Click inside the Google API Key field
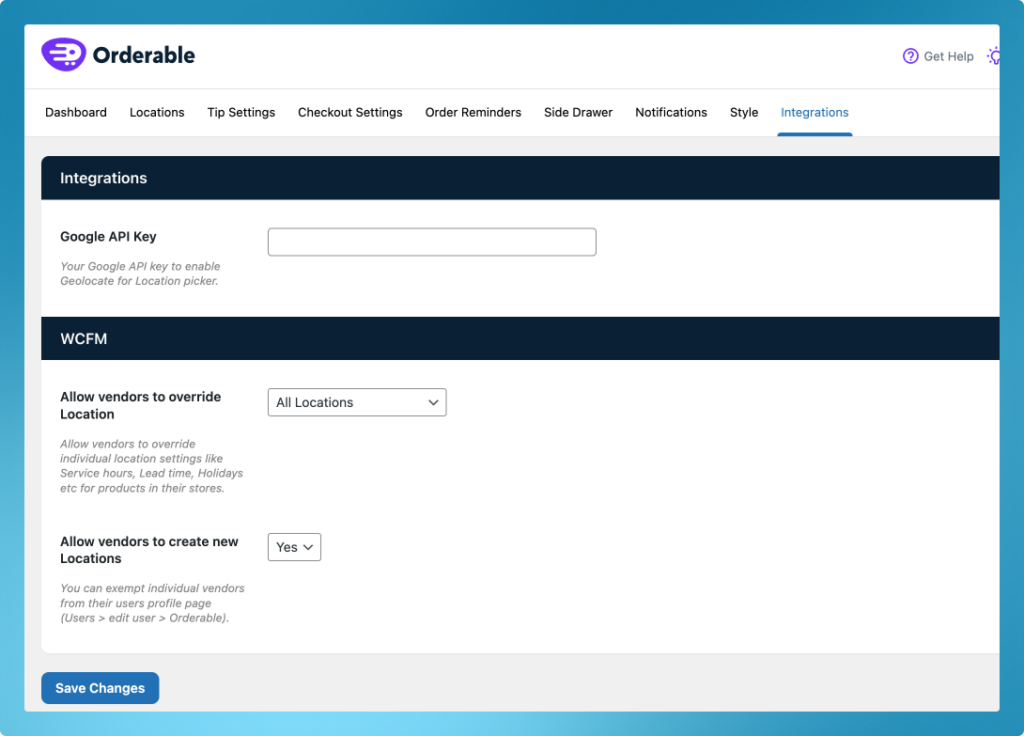 [x=431, y=241]
